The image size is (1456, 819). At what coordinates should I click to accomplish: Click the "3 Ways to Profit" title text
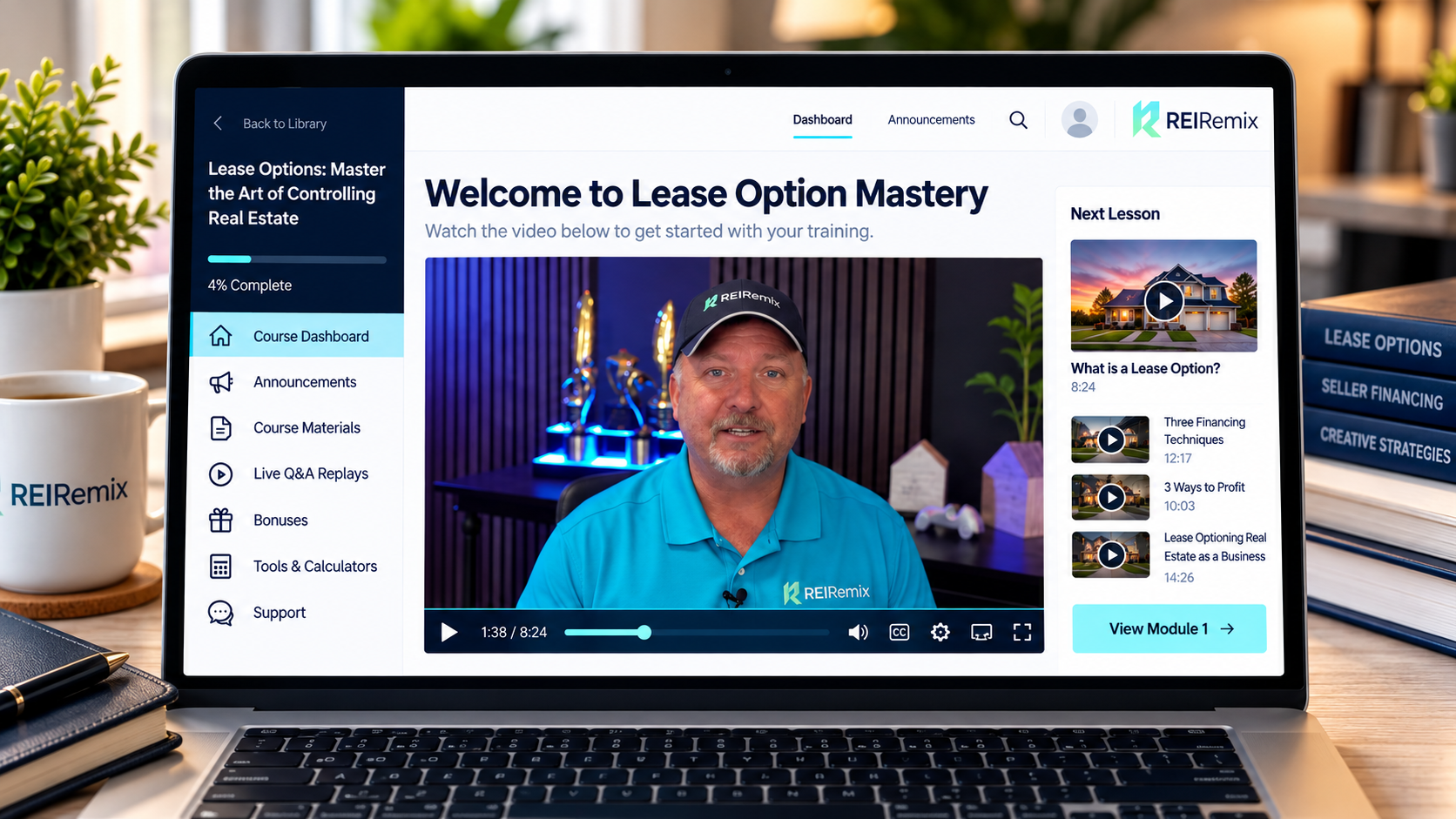coord(1204,487)
